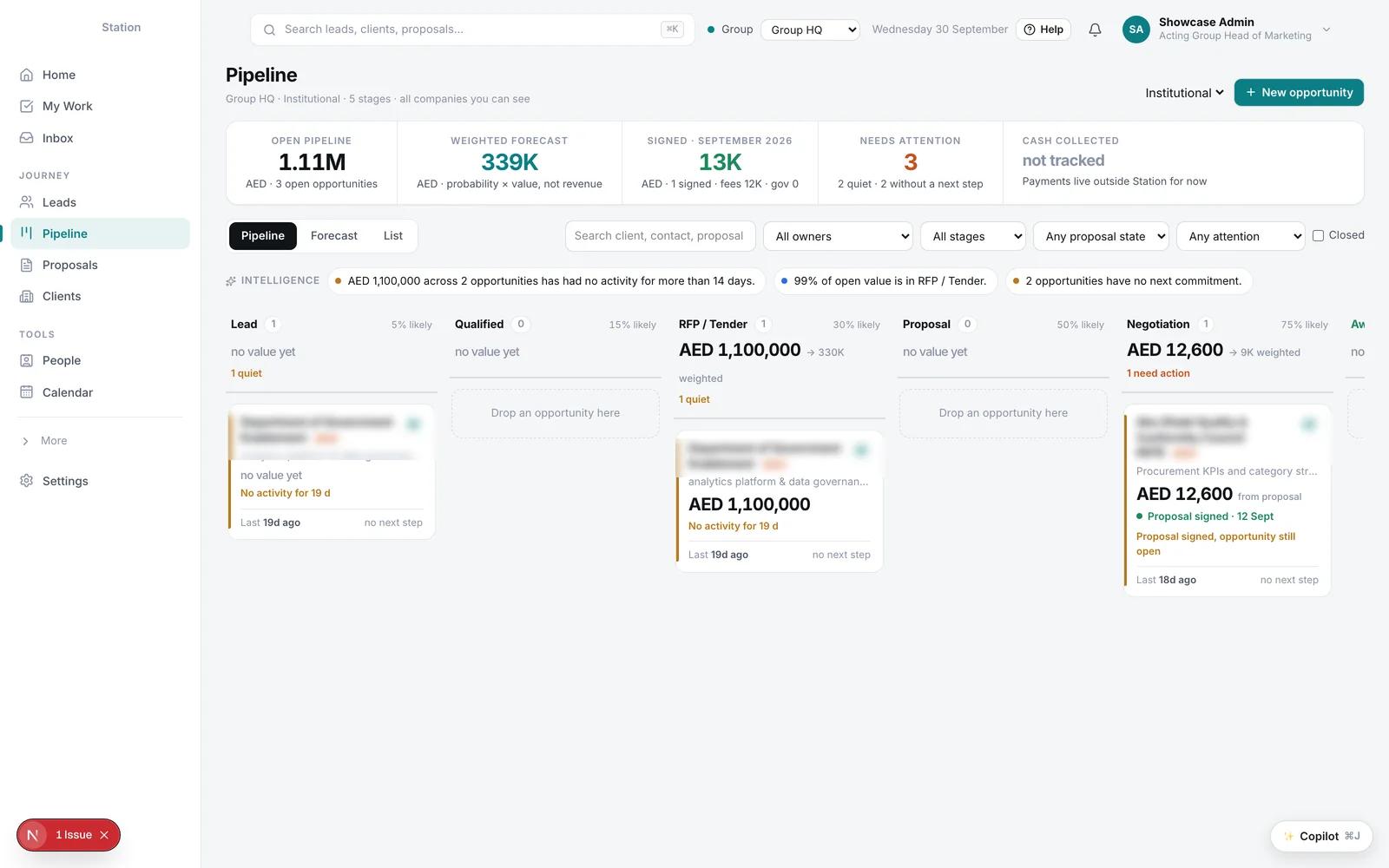Open the Settings gear icon
1389x868 pixels.
(x=27, y=481)
